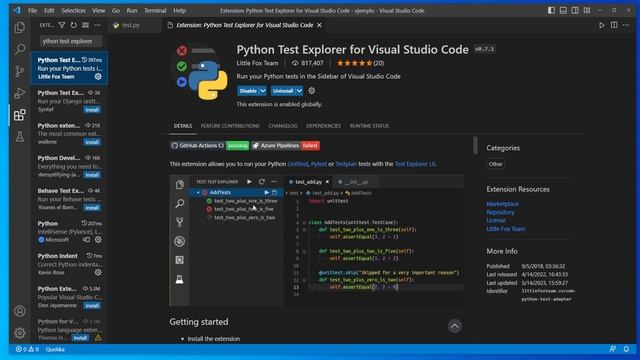
Task: Select the Details tab
Action: (183, 126)
